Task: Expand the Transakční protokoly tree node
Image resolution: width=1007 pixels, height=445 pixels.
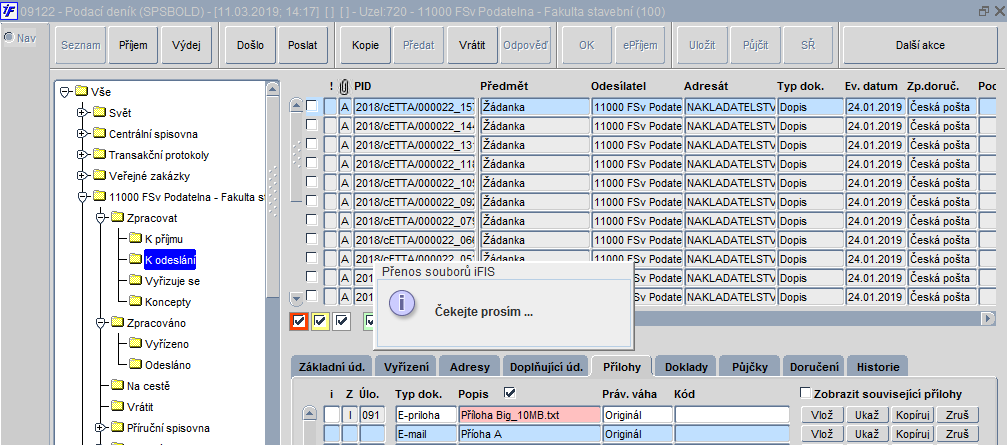Action: (82, 155)
